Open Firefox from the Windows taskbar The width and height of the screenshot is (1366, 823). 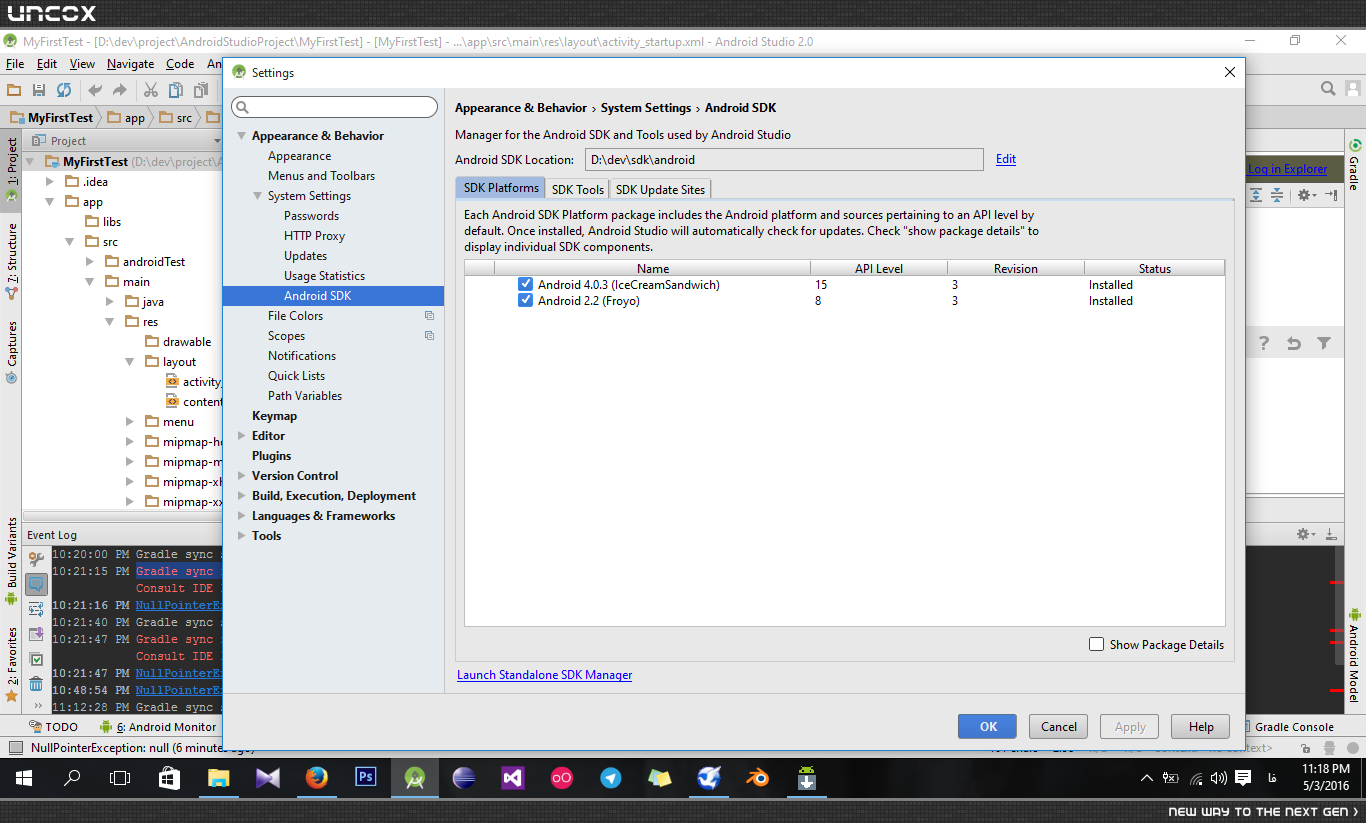pyautogui.click(x=317, y=778)
